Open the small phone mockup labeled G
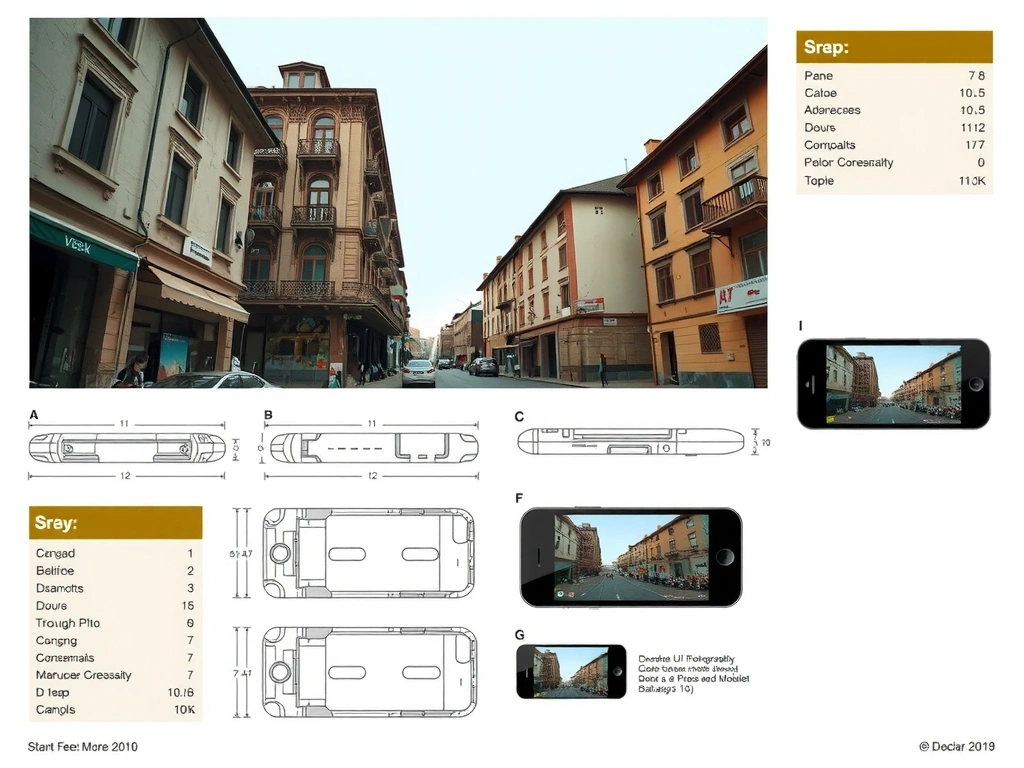1024x768 pixels. pyautogui.click(x=571, y=671)
